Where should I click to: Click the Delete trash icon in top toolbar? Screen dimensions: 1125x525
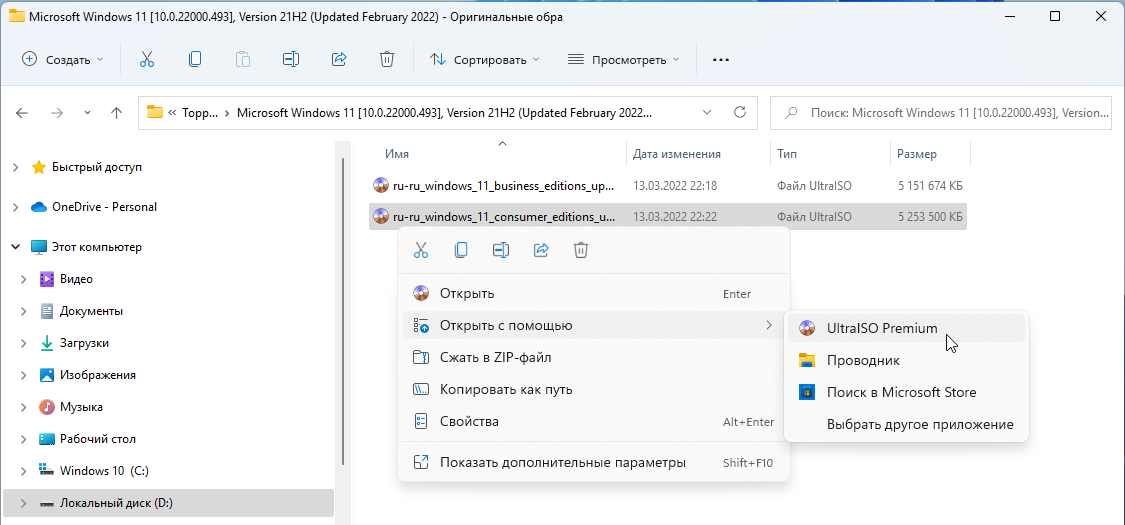(x=387, y=60)
